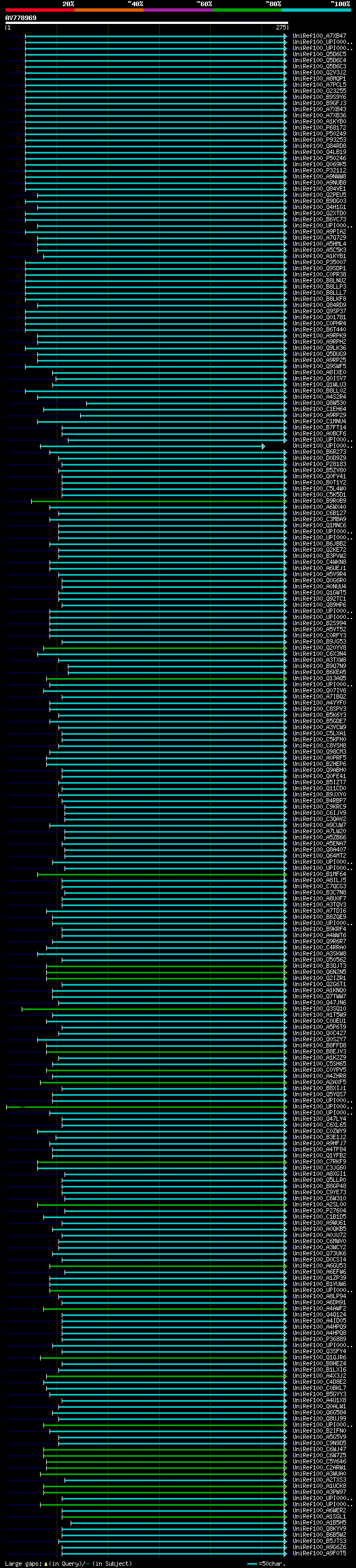Select hit label UniRef100_Q069K5

click(x=319, y=164)
